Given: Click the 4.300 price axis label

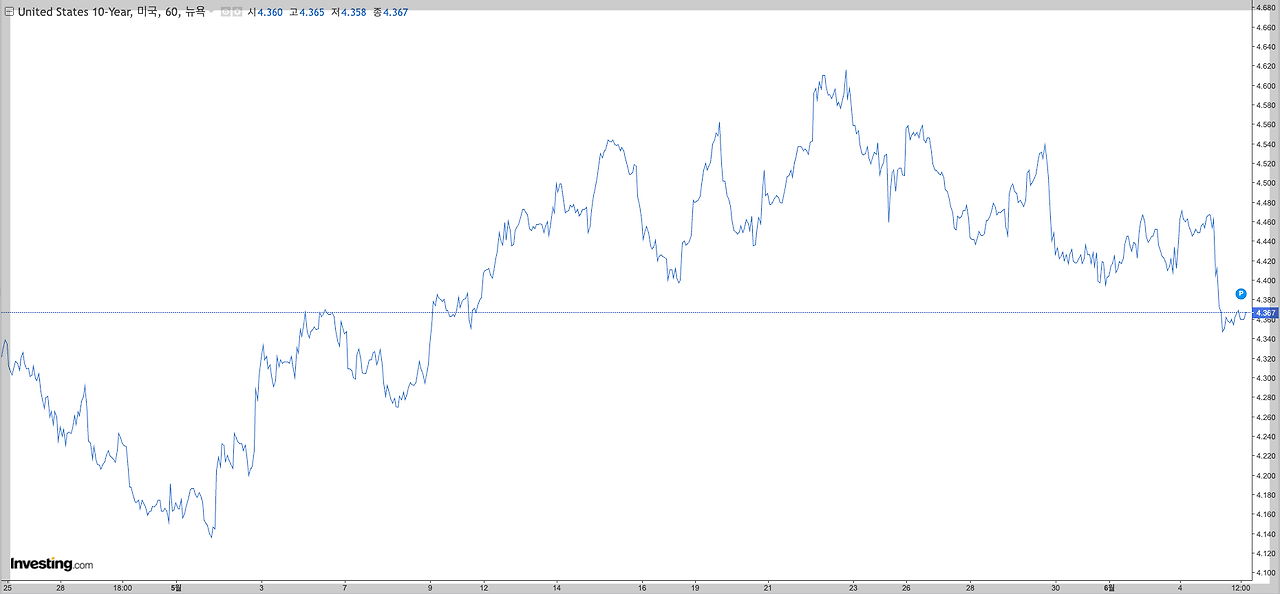Looking at the screenshot, I should coord(1266,378).
